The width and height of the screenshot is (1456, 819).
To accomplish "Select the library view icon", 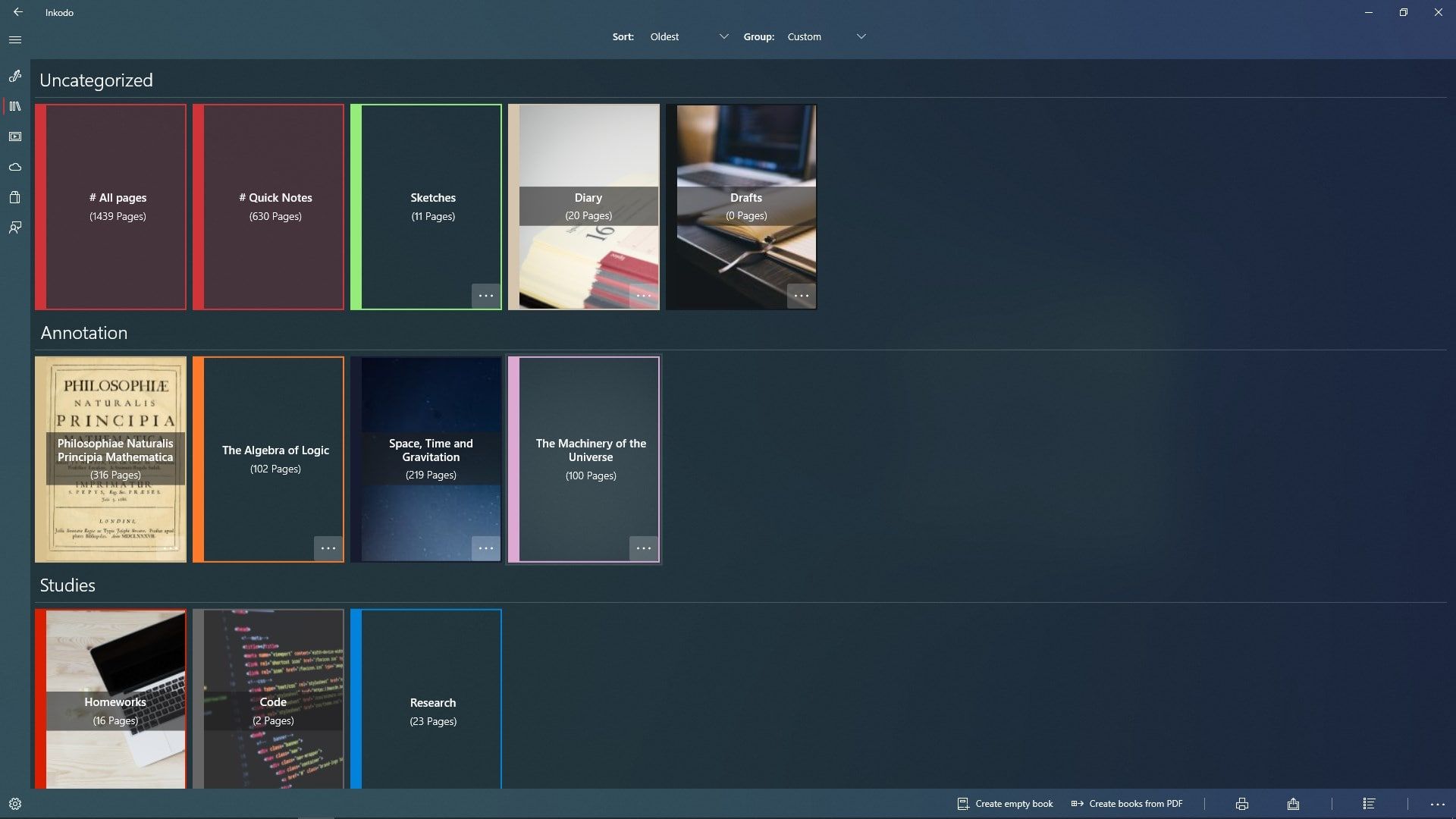I will pos(14,106).
